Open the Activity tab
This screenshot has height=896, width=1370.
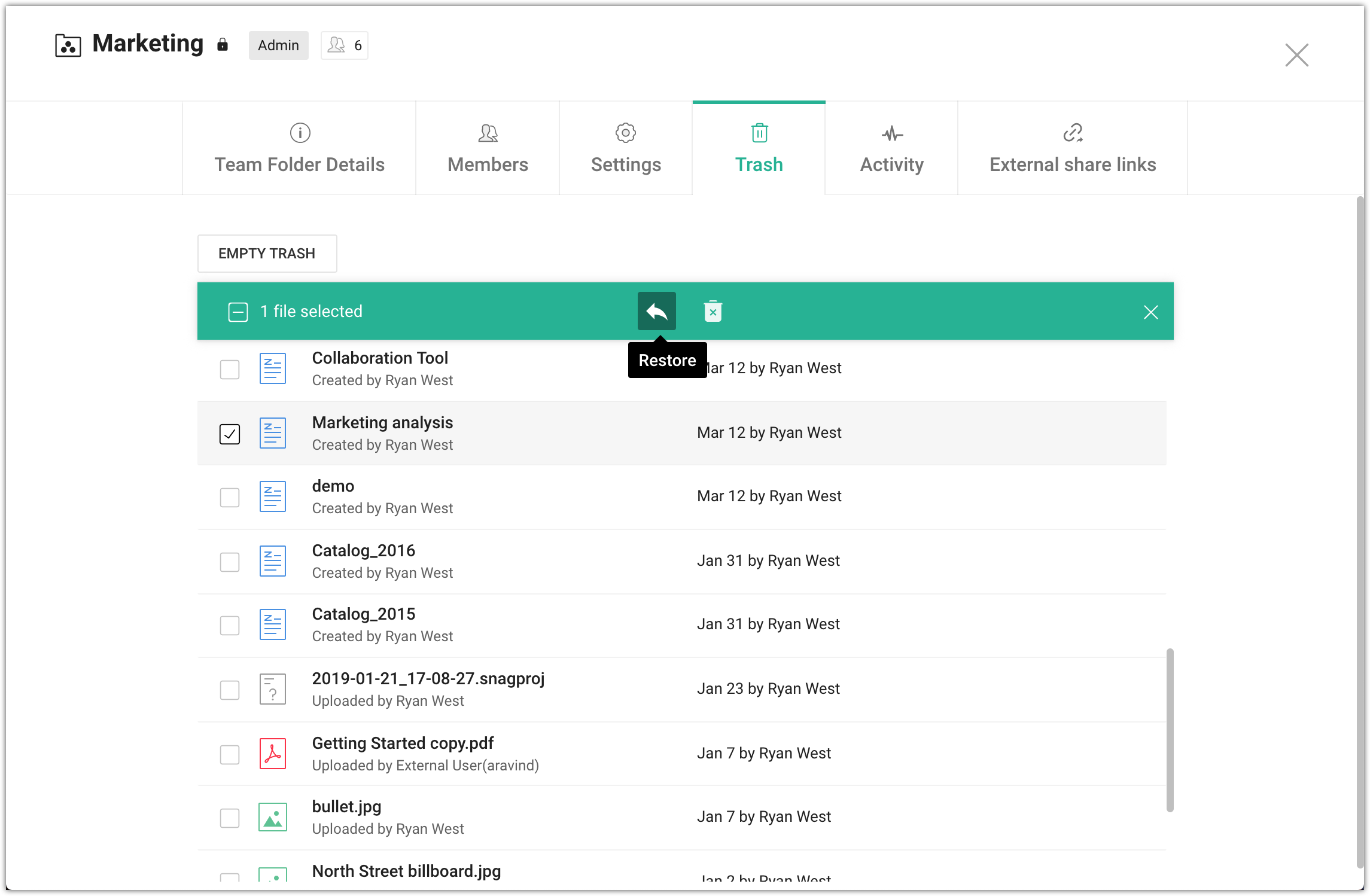pos(891,148)
